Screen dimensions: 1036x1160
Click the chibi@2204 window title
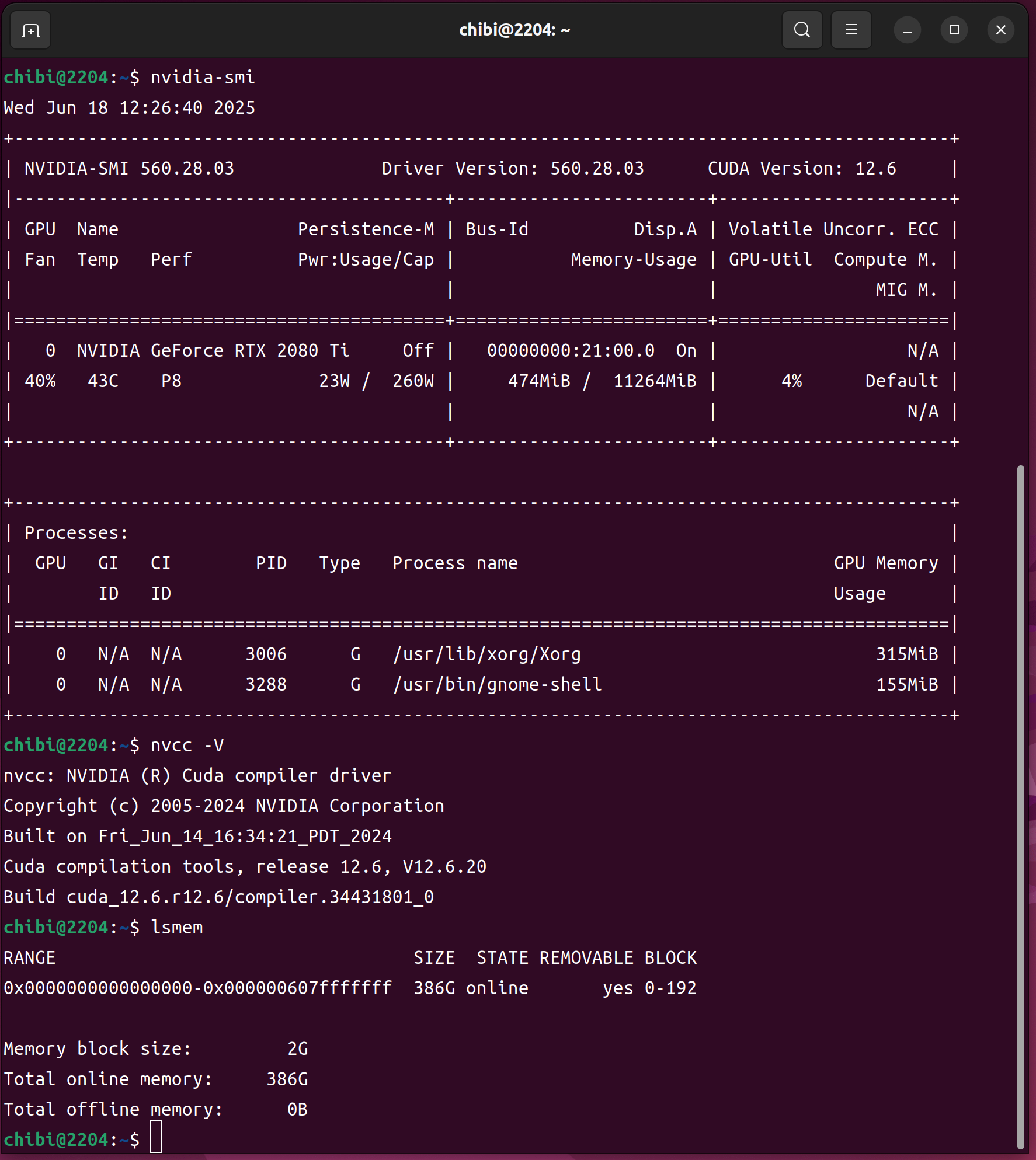514,30
